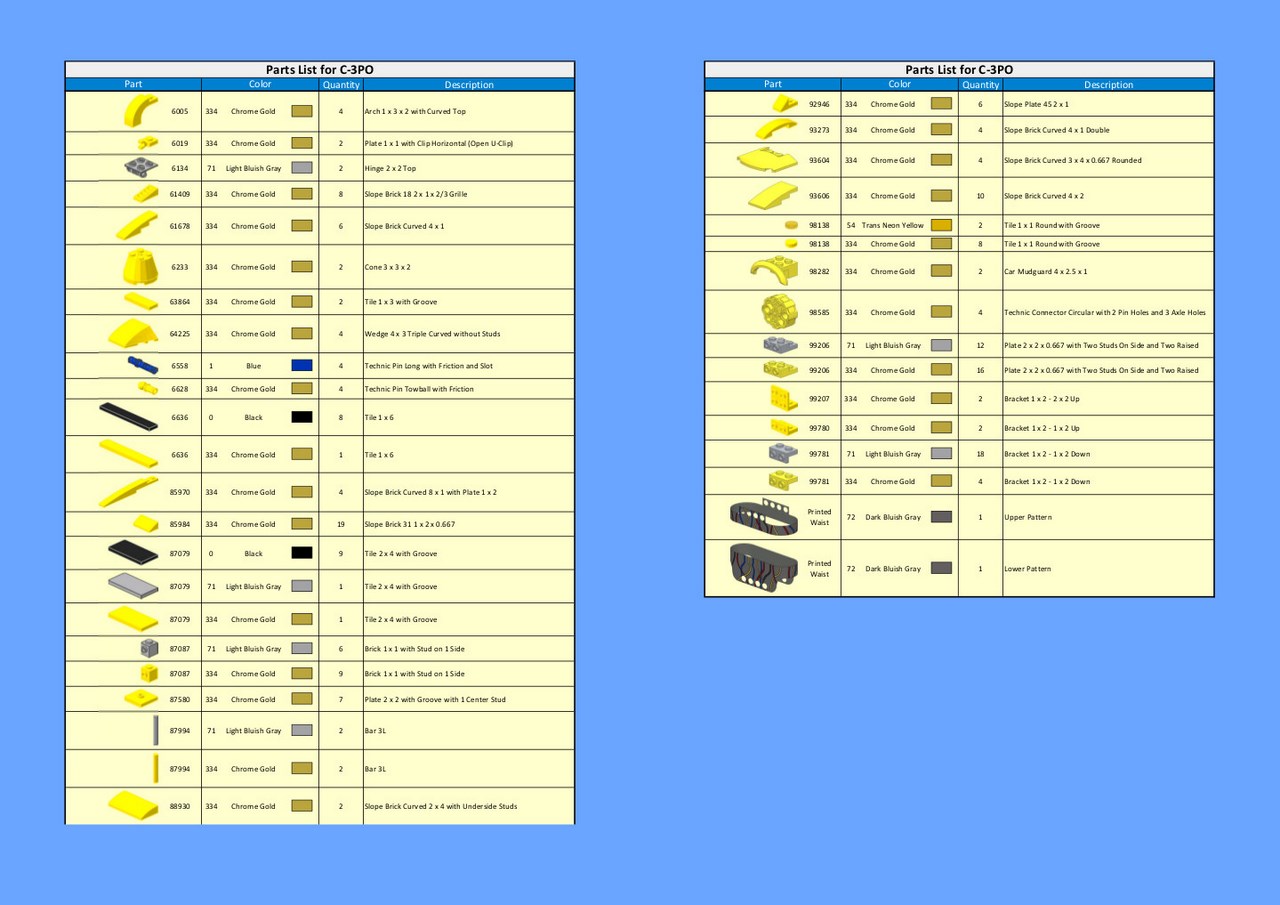Image resolution: width=1280 pixels, height=905 pixels.
Task: Select part number 61678
Action: [180, 226]
